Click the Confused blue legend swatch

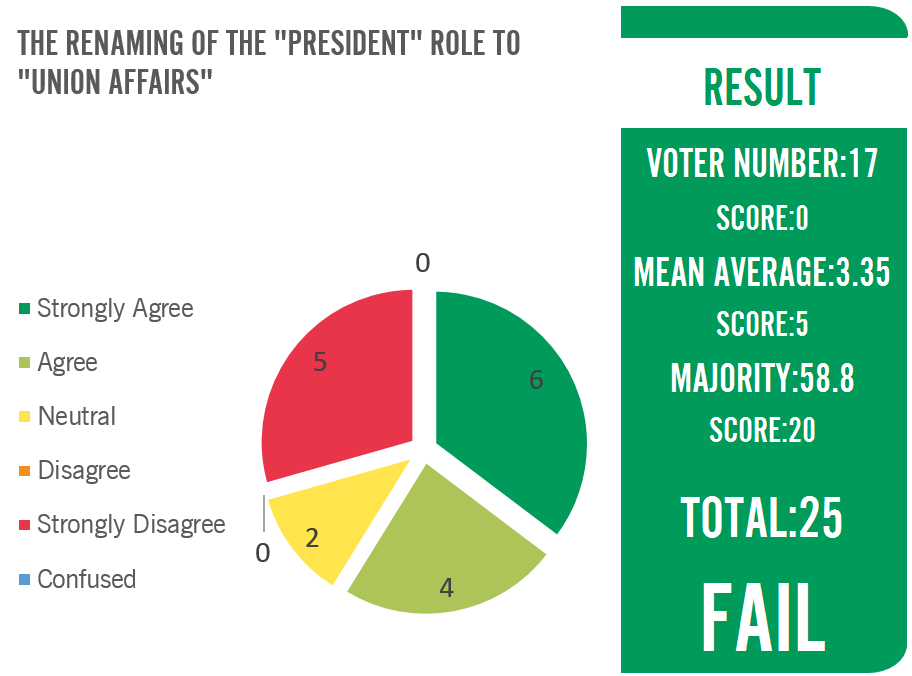(26, 579)
